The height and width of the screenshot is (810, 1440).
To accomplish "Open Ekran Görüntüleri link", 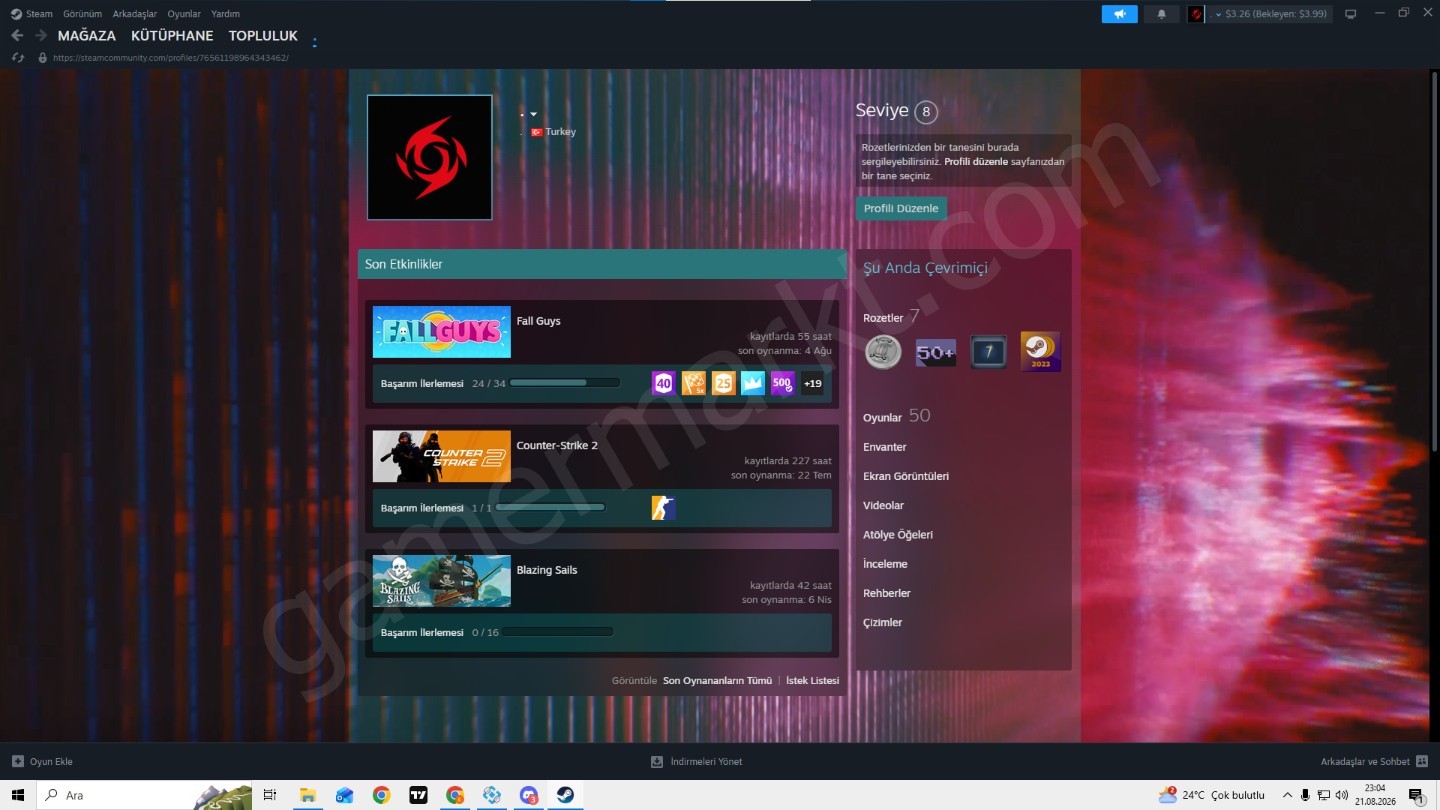I will (x=906, y=476).
